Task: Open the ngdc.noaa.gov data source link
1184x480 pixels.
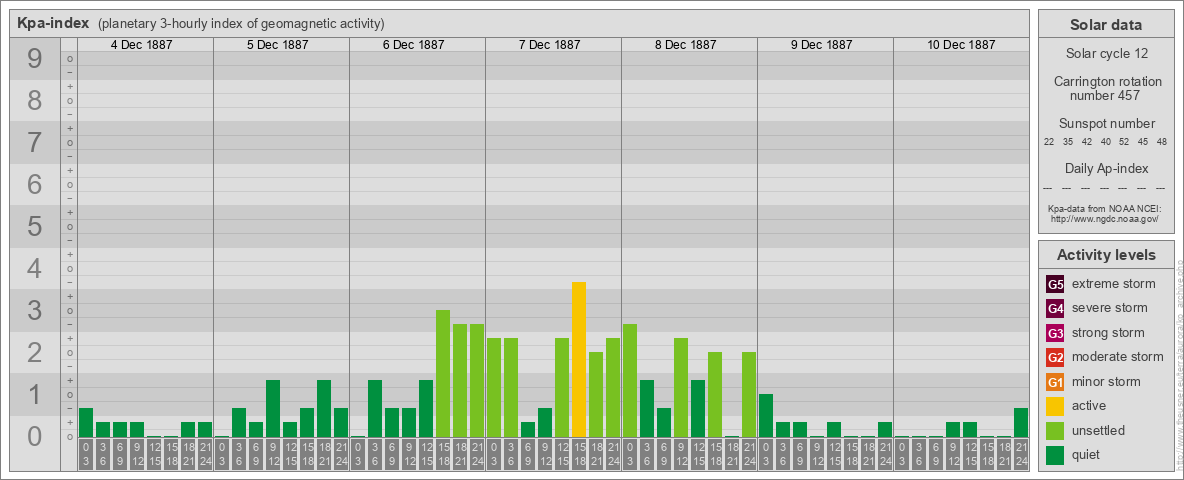Action: [1103, 218]
